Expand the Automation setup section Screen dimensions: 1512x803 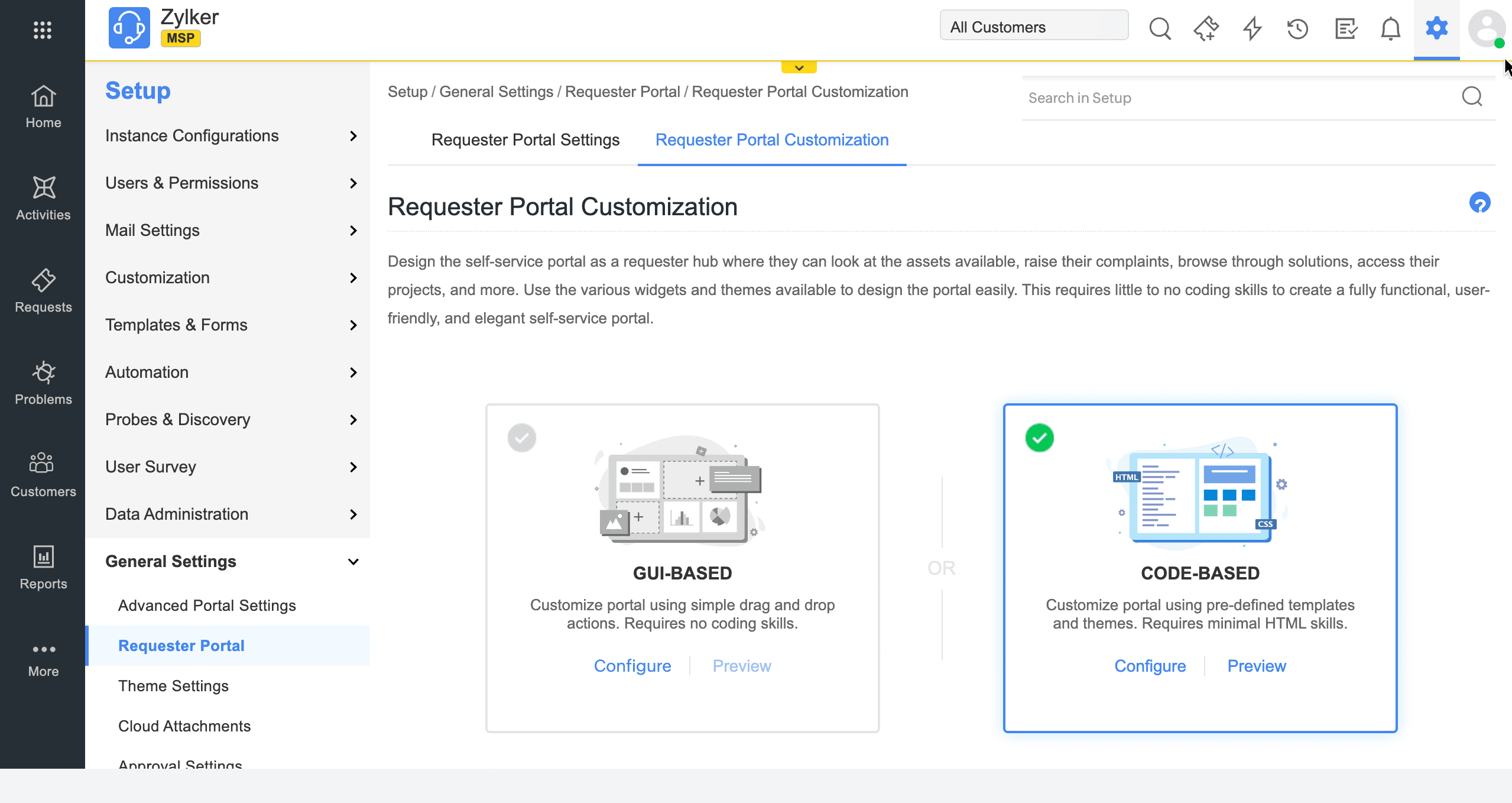point(353,372)
